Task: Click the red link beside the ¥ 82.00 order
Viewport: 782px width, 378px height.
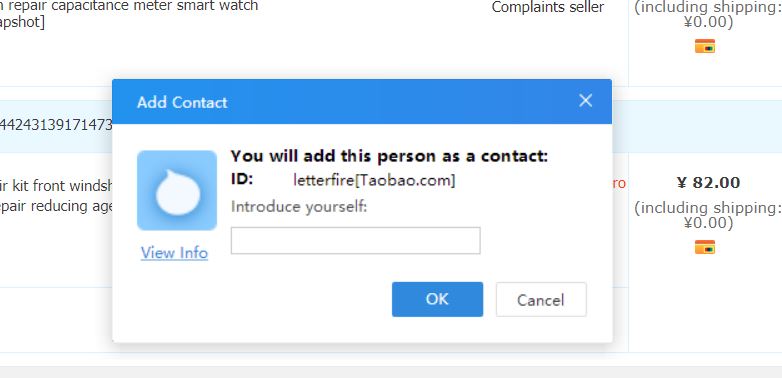Action: (x=619, y=184)
